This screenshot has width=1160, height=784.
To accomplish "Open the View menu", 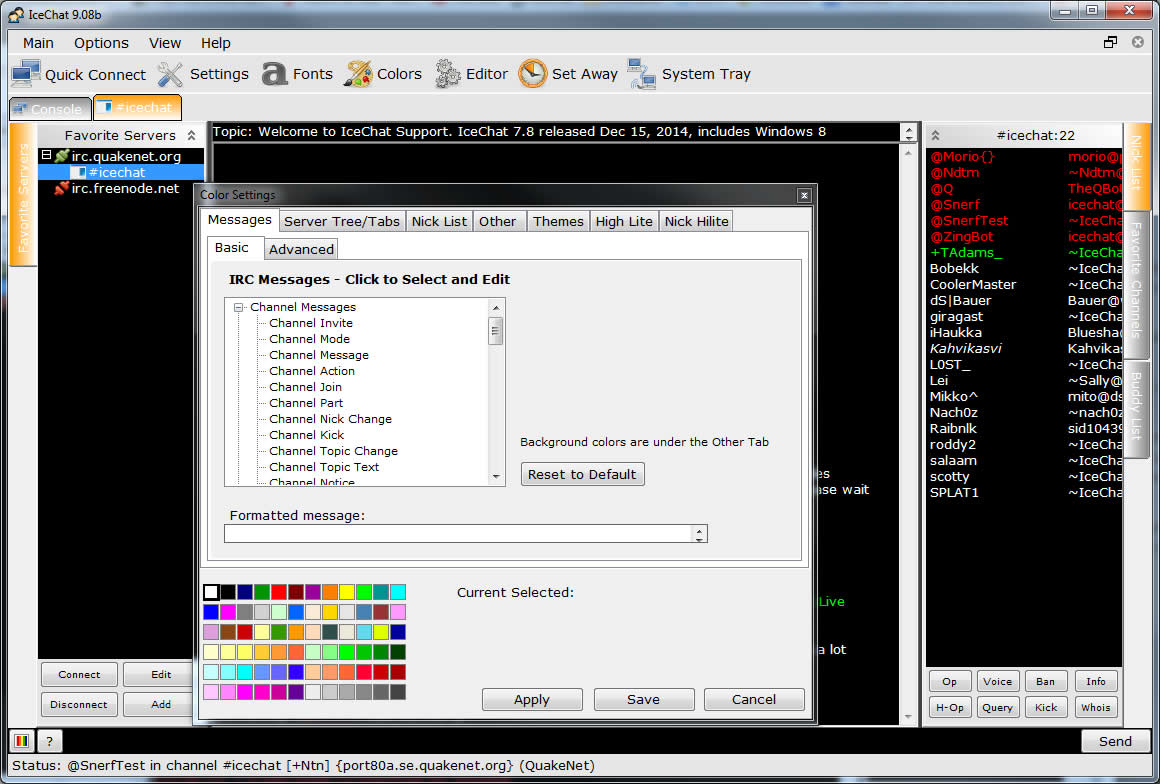I will point(165,43).
